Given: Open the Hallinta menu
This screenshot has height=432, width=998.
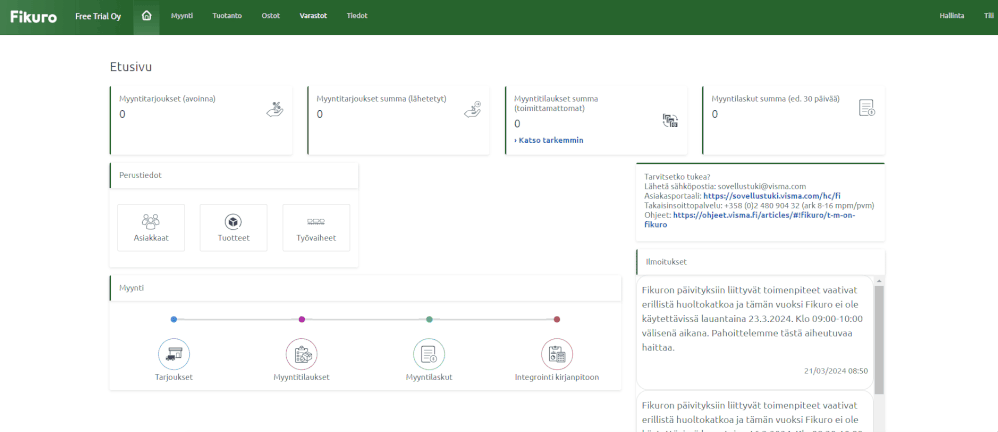Looking at the screenshot, I should pyautogui.click(x=952, y=16).
